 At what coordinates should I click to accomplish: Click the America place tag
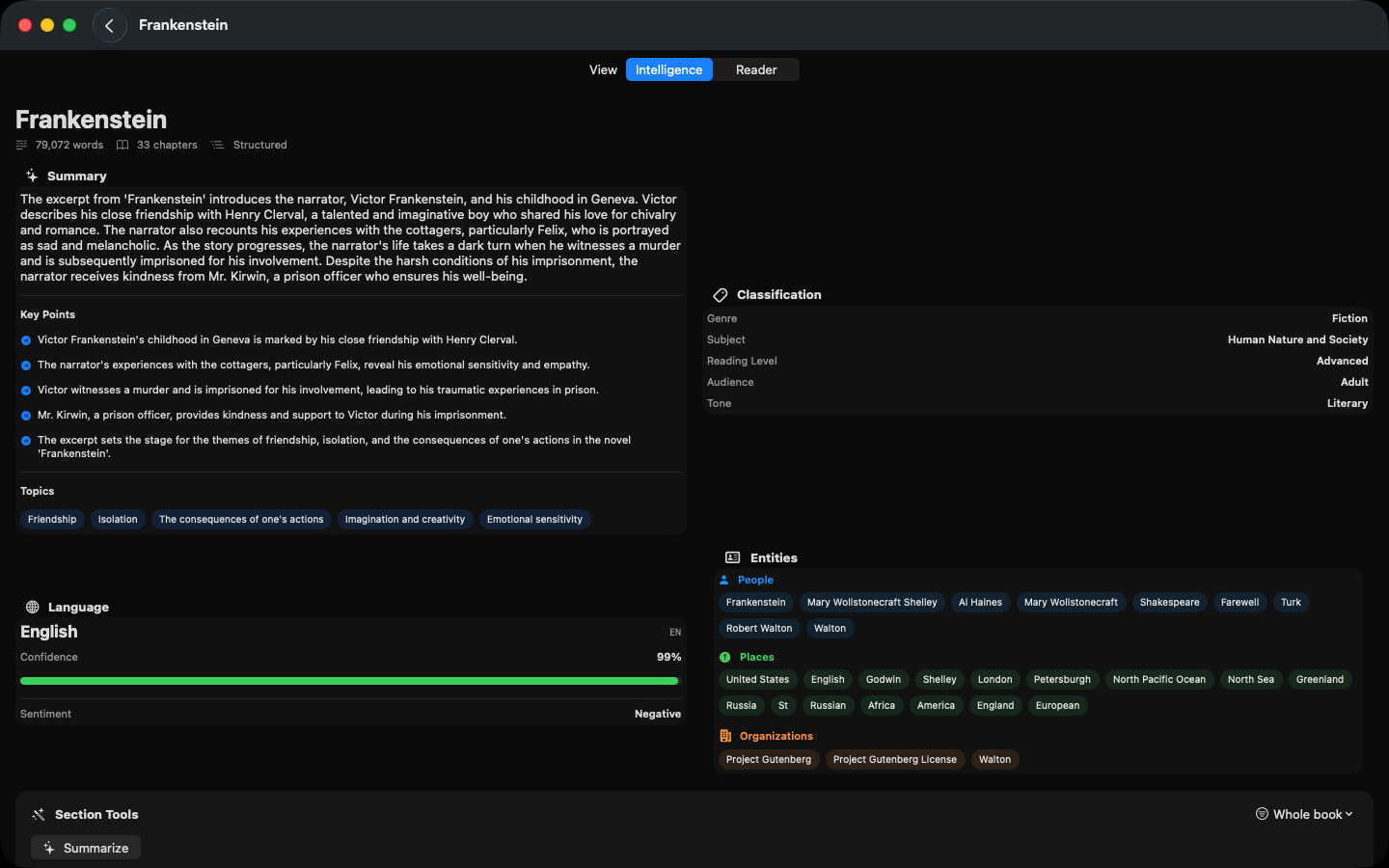[x=936, y=705]
